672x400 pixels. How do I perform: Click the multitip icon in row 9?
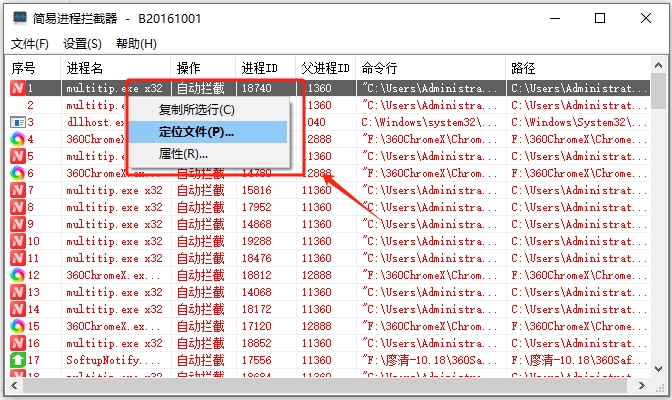coord(18,224)
